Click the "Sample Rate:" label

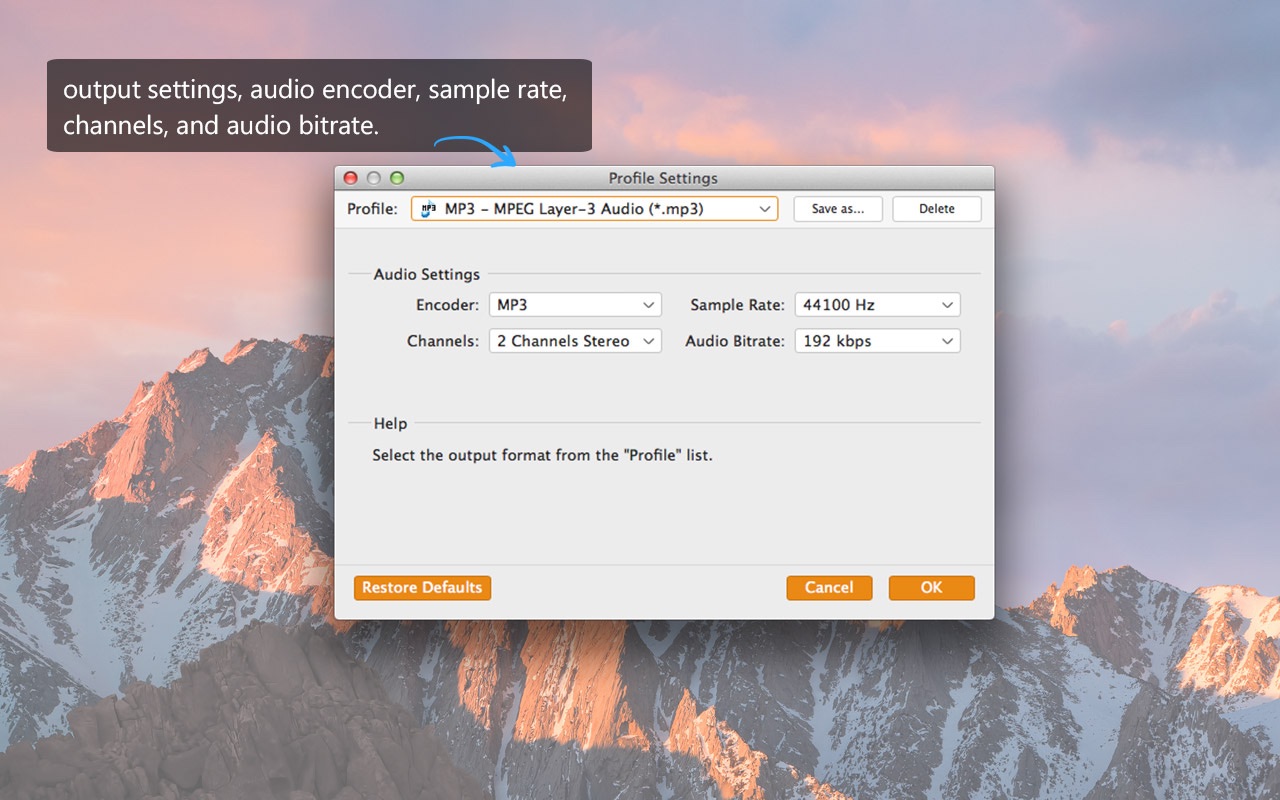point(738,305)
